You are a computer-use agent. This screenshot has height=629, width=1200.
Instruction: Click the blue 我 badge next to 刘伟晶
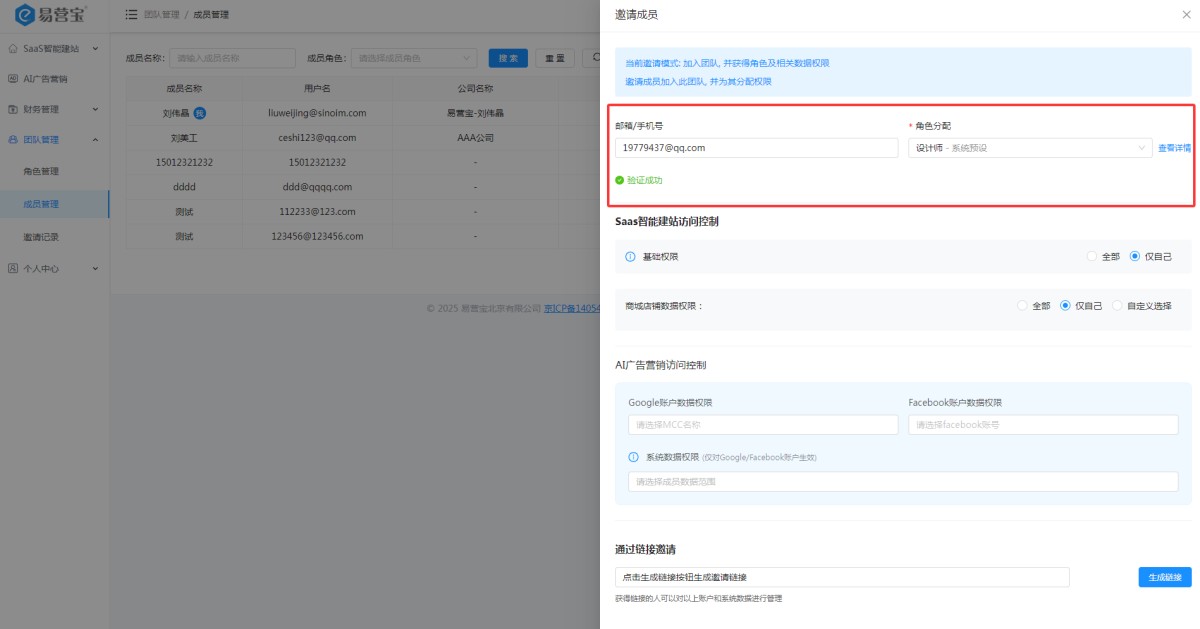(200, 113)
